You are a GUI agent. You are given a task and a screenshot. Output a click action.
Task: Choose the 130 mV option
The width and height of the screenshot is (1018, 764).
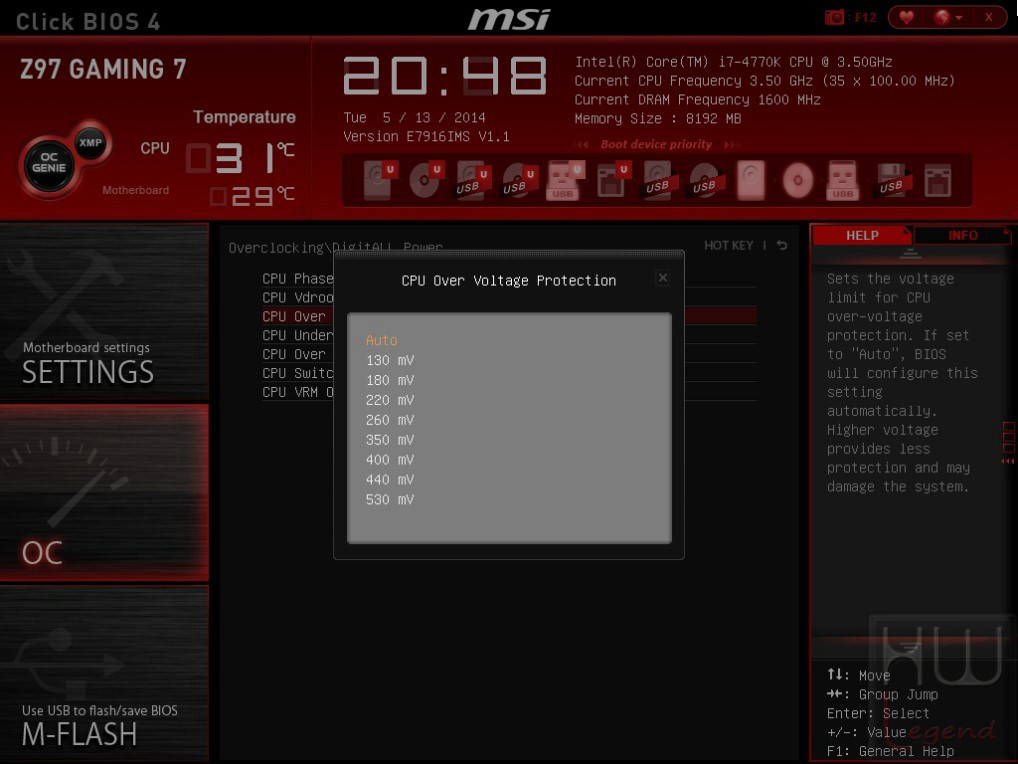point(390,360)
